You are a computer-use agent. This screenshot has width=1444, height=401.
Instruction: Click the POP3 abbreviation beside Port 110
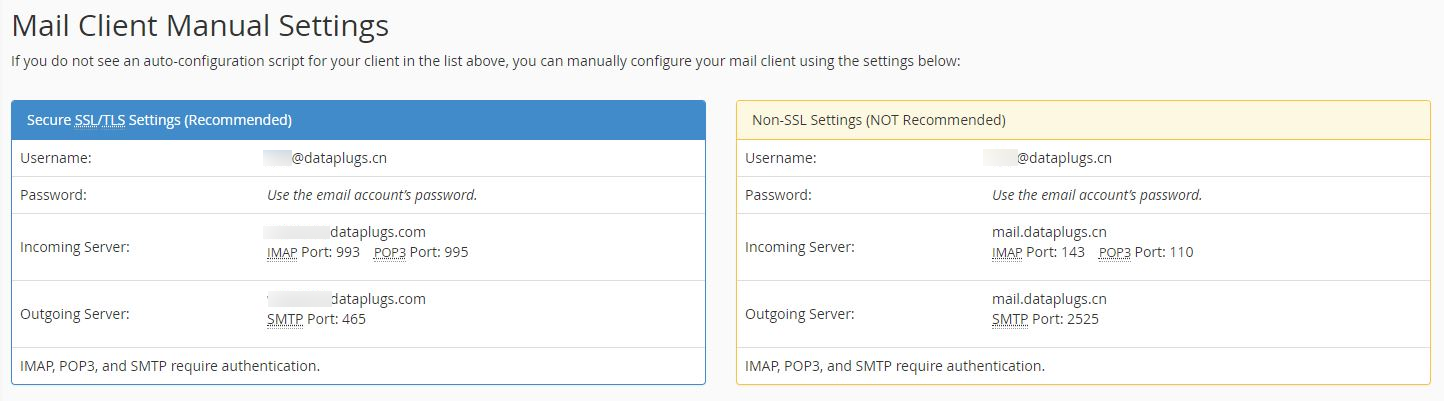[x=1114, y=253]
